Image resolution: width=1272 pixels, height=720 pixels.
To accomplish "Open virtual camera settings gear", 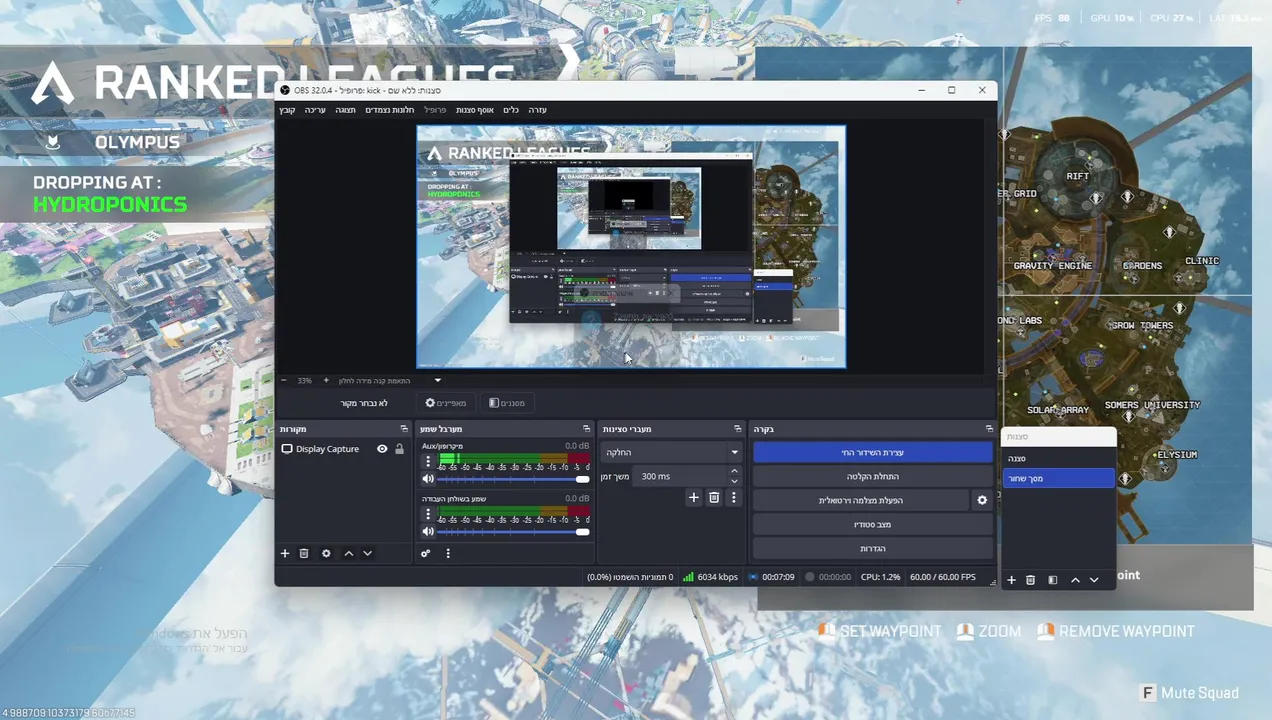I will [982, 500].
